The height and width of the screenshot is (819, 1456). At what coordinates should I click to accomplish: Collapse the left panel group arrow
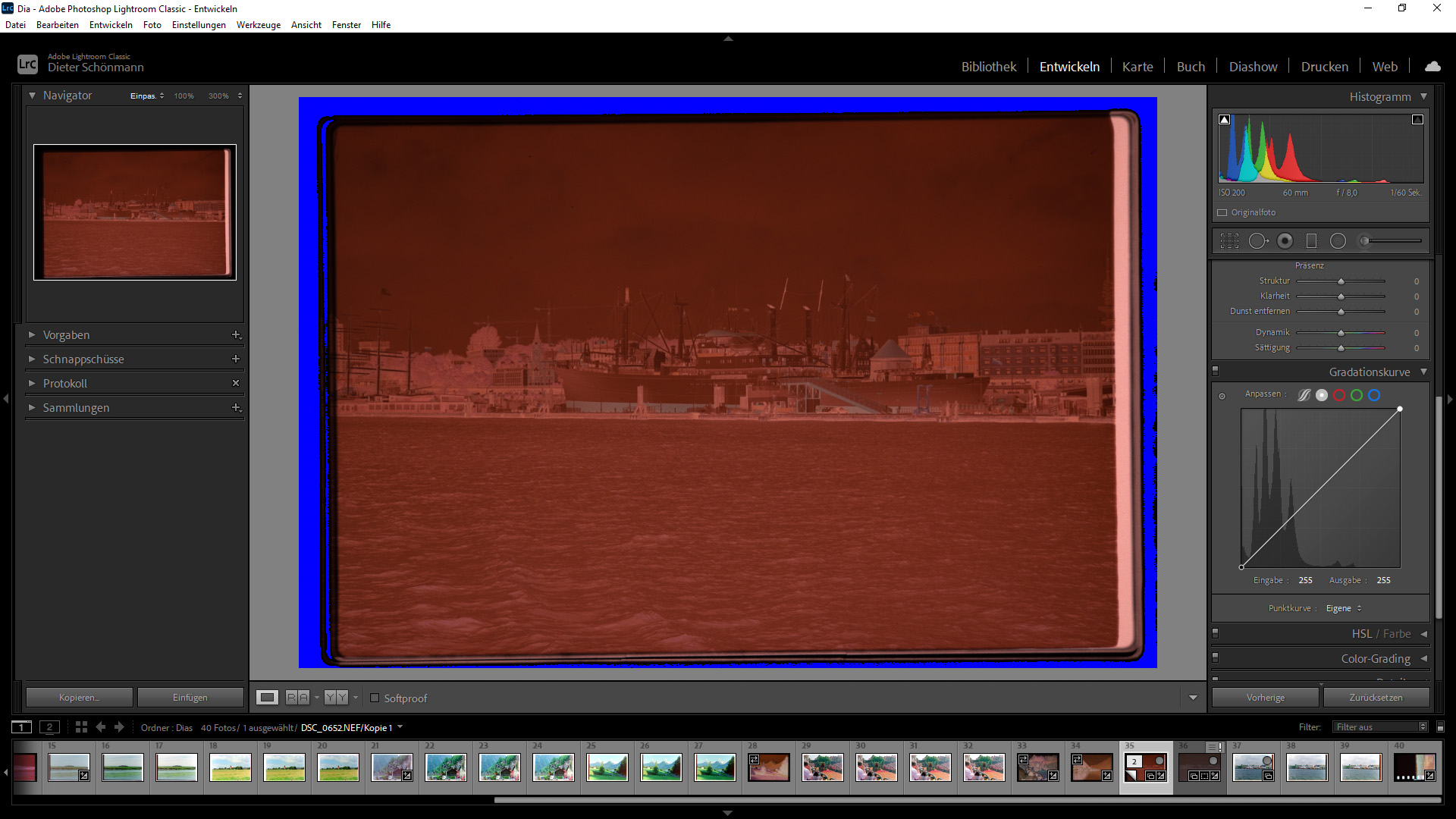(x=6, y=398)
